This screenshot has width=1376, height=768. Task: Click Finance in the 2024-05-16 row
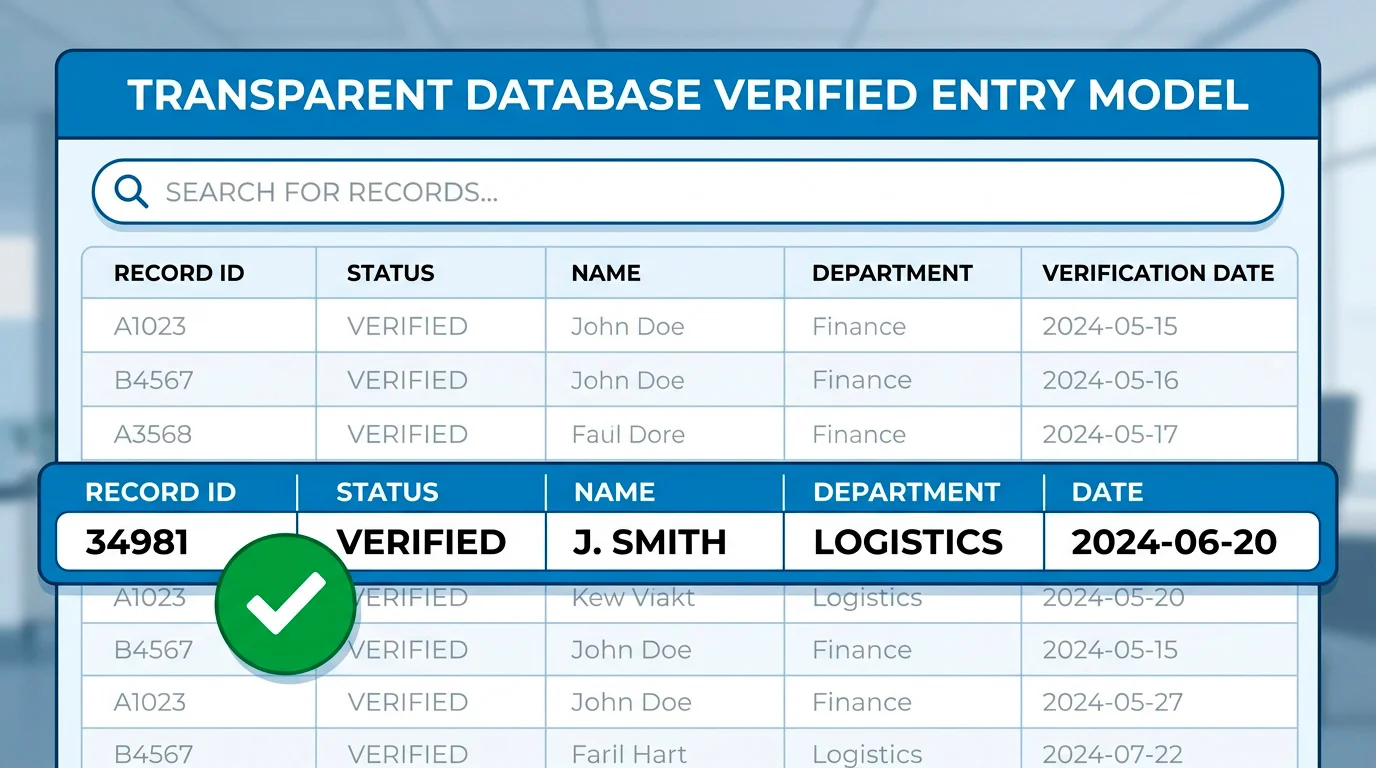tap(862, 380)
